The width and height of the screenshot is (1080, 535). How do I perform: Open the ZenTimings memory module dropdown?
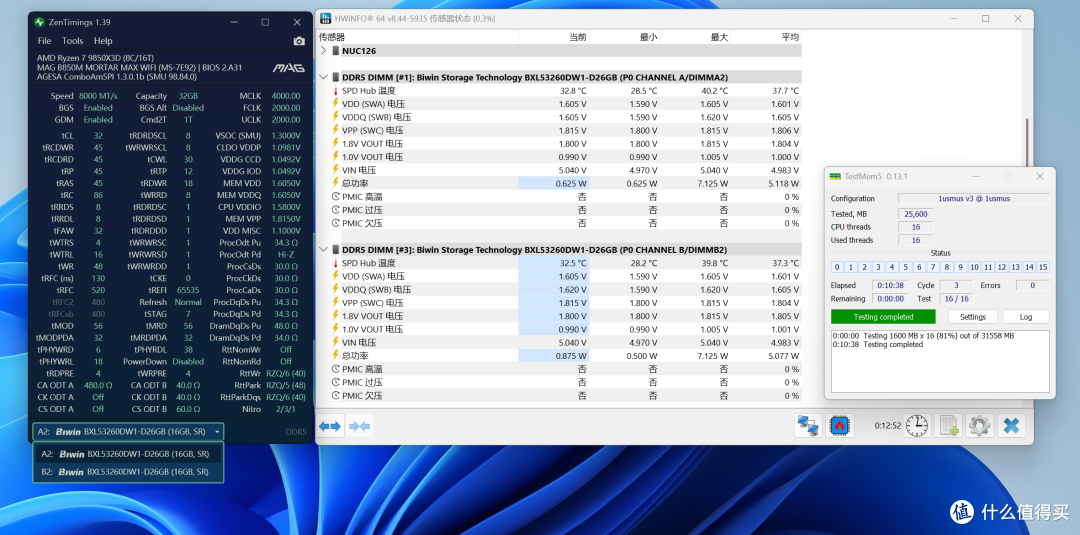click(x=128, y=432)
